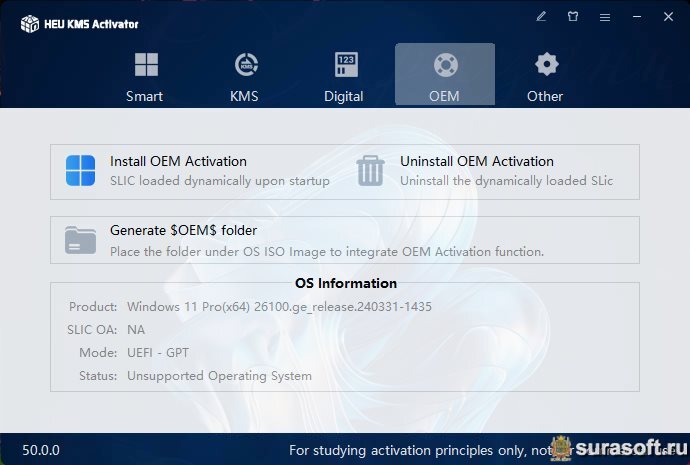Viewport: 690px width, 465px height.
Task: Click the Unsupported Operating System status text
Action: (x=220, y=376)
